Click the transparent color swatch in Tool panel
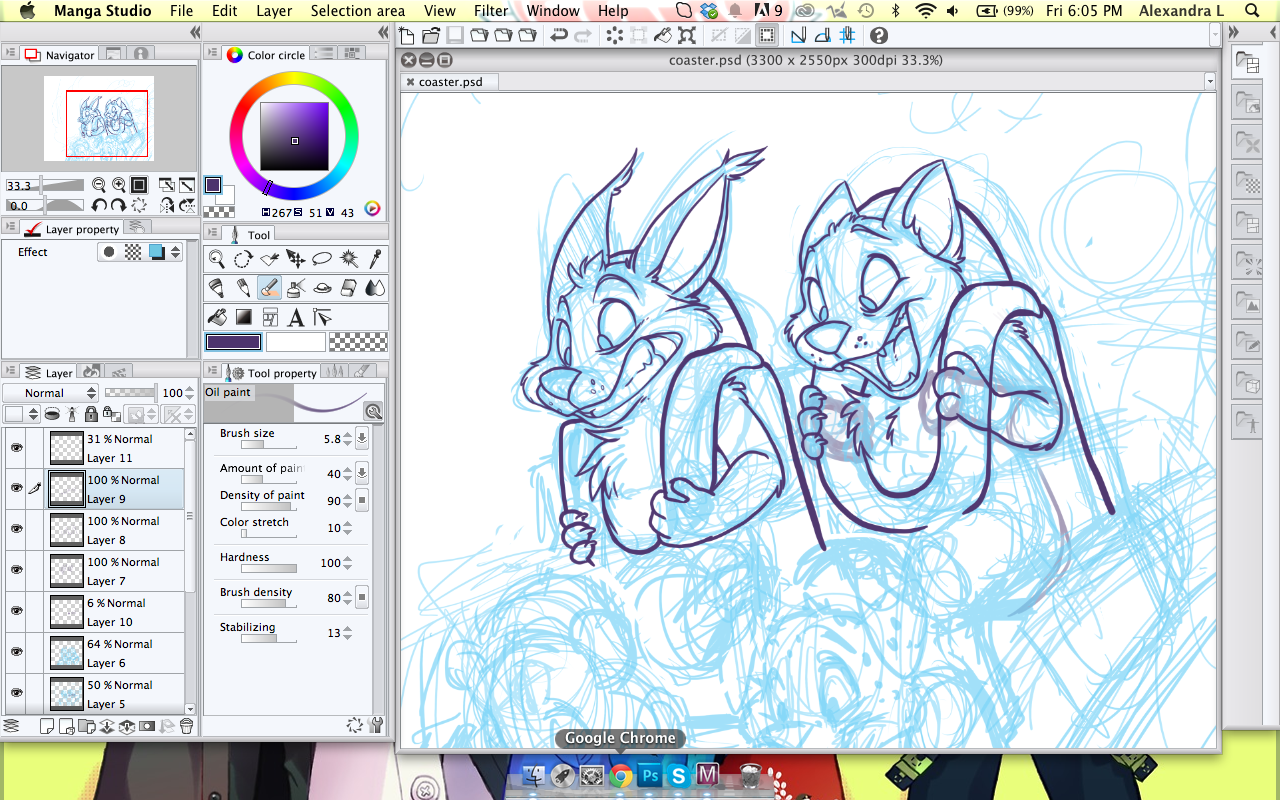 pyautogui.click(x=358, y=342)
